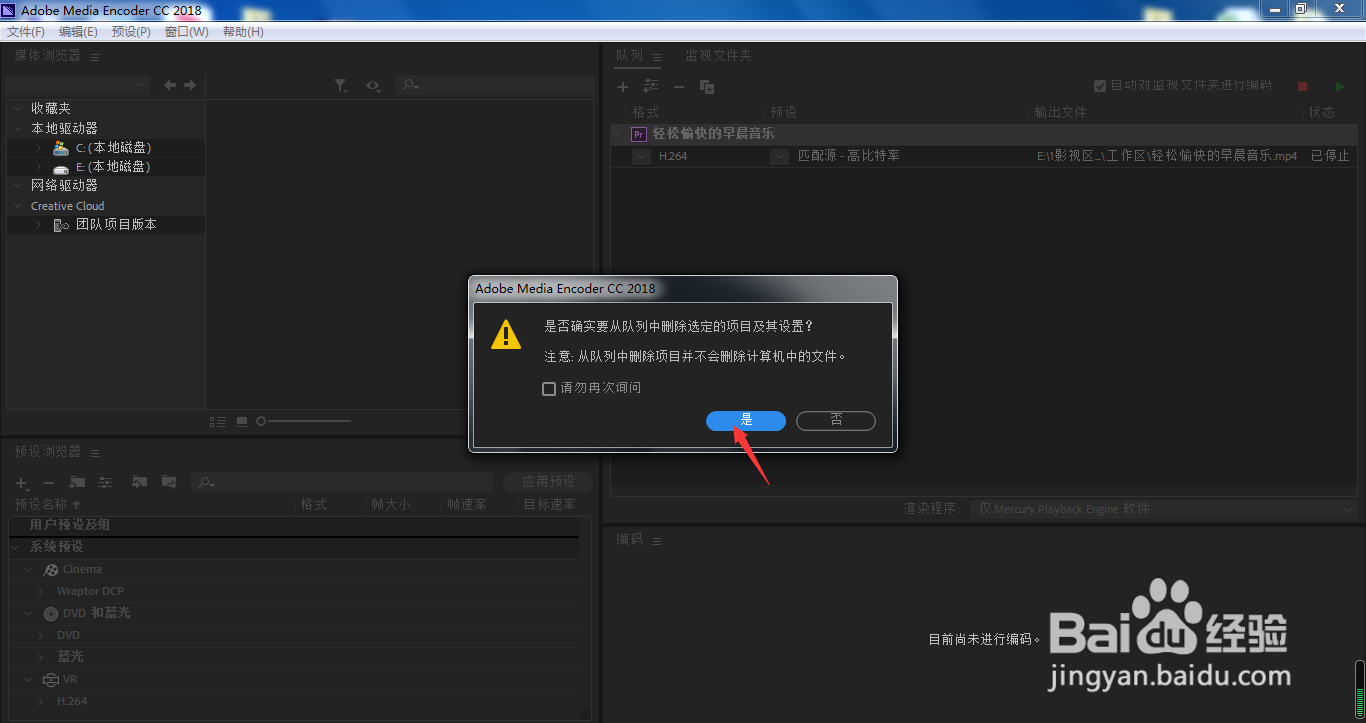Remove selected queue item with minus icon
Screen dimensions: 1366x723
tap(679, 87)
